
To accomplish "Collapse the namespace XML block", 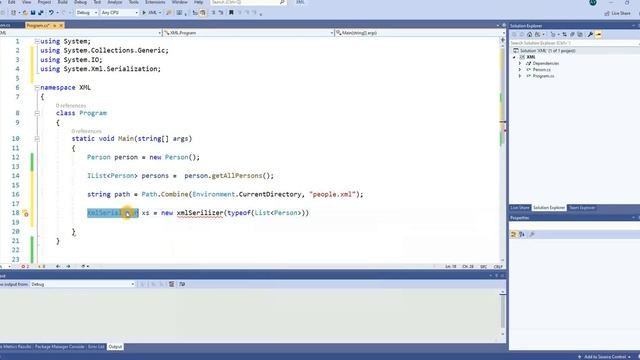I will tap(37, 87).
